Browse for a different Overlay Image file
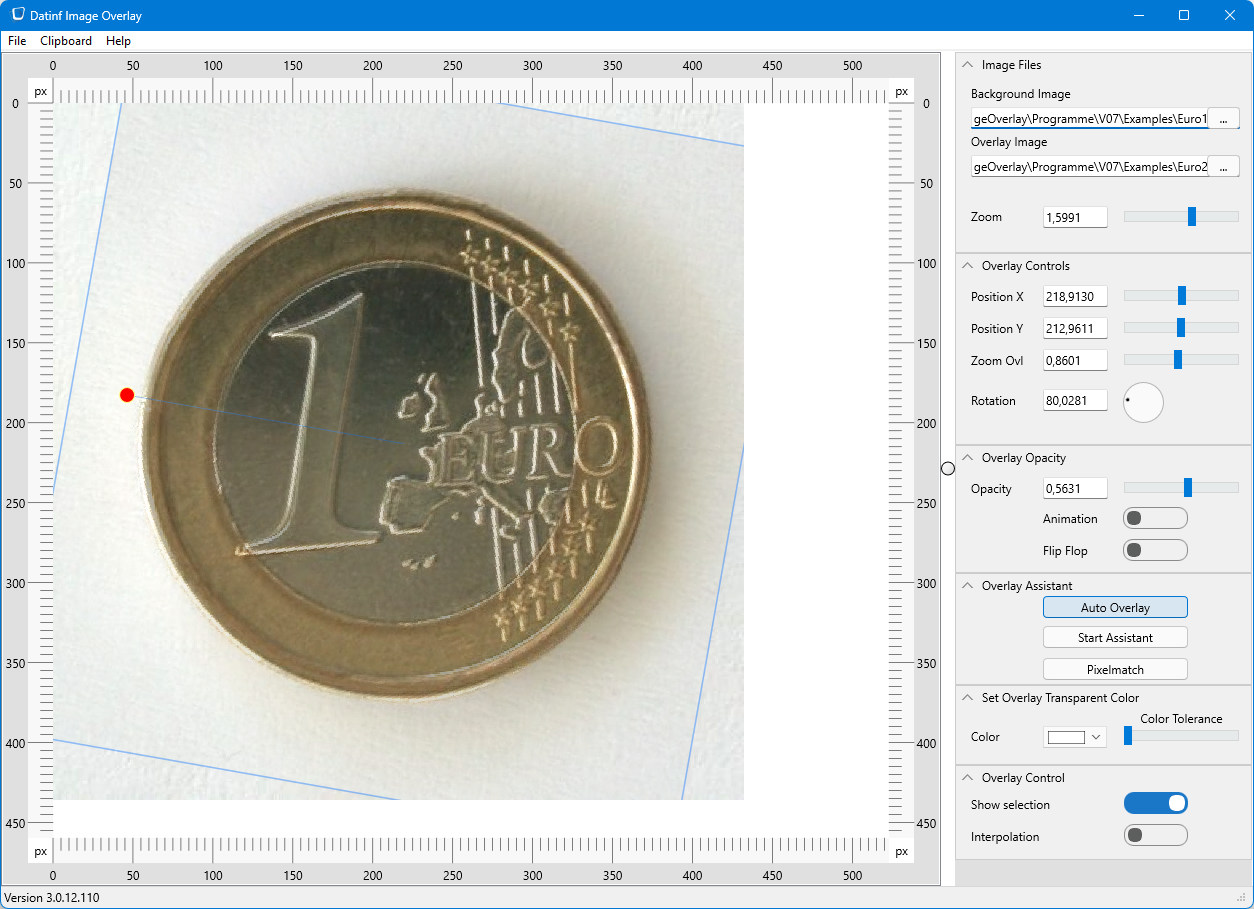Viewport: 1254px width, 909px height. (1224, 166)
